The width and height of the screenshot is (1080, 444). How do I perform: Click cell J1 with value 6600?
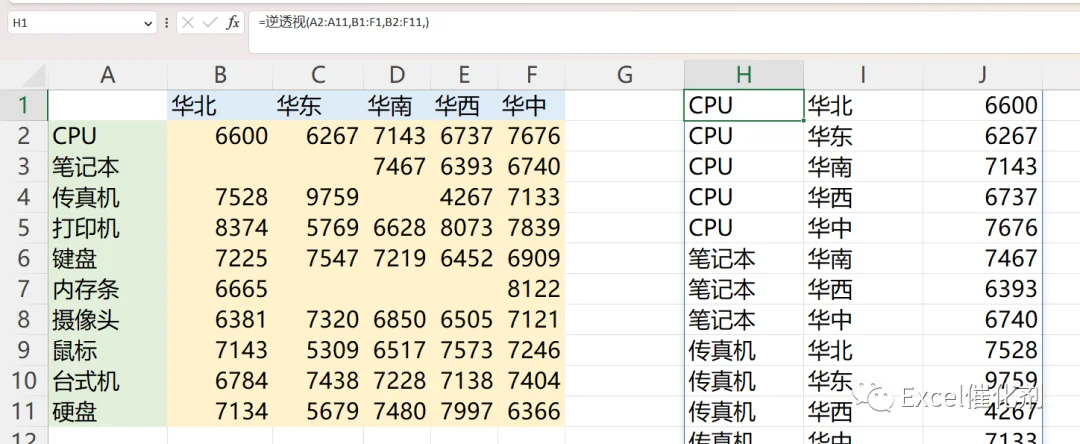click(x=982, y=105)
